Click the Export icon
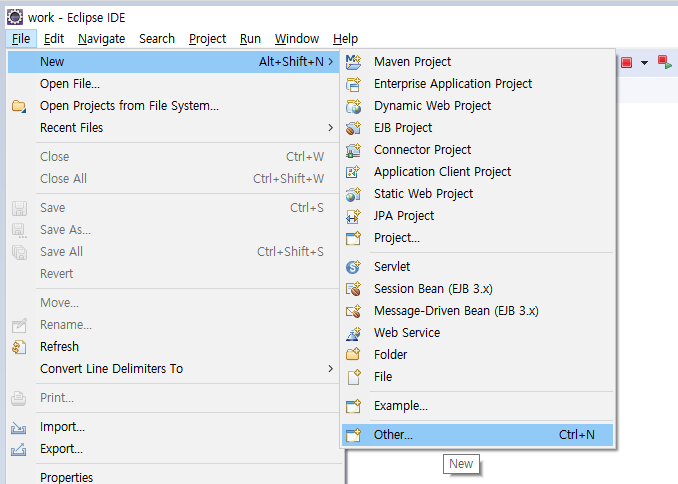Screen dimensions: 678x484 click(19, 449)
